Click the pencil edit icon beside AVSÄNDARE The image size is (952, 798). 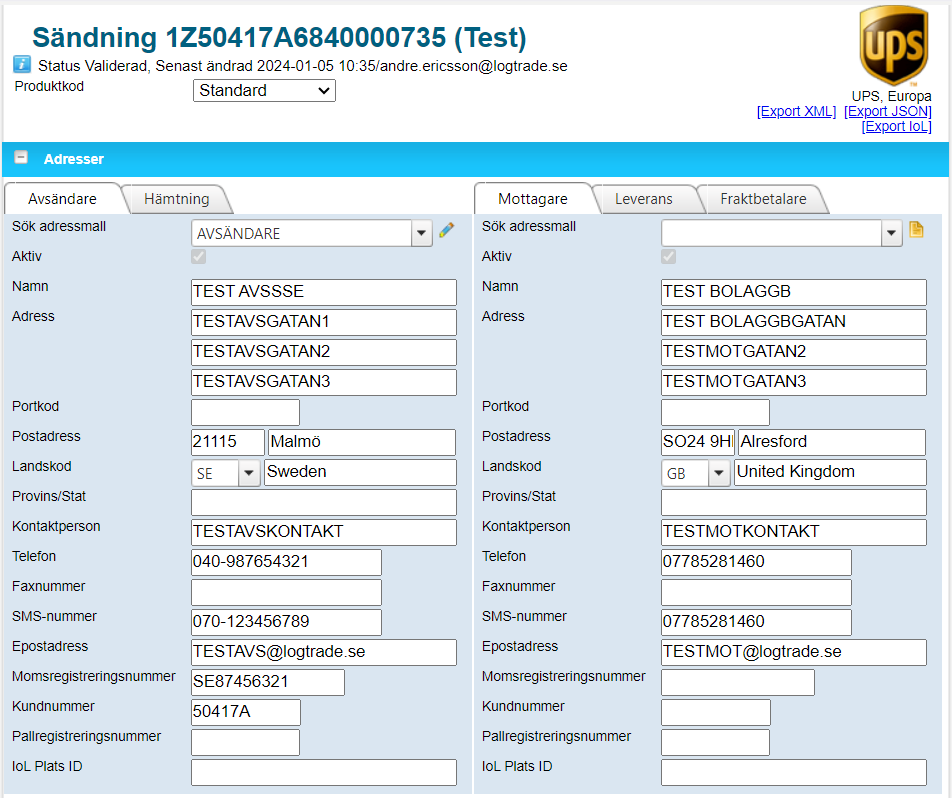click(447, 231)
